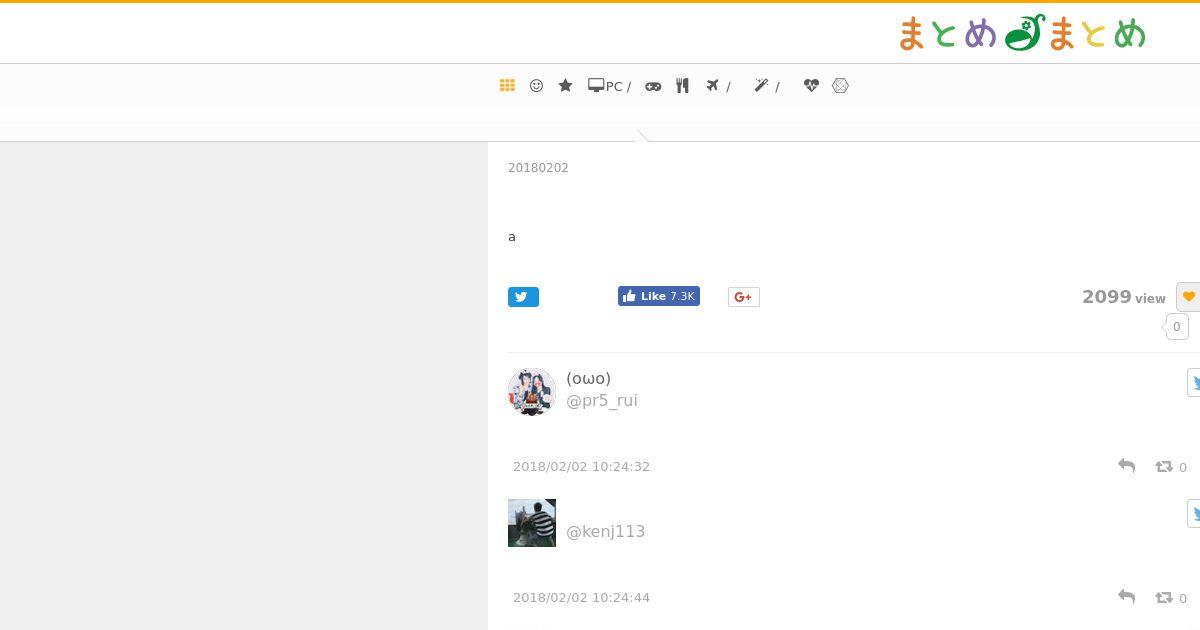Click the Facebook Like 7.3K button
Image resolution: width=1200 pixels, height=630 pixels.
(x=659, y=296)
